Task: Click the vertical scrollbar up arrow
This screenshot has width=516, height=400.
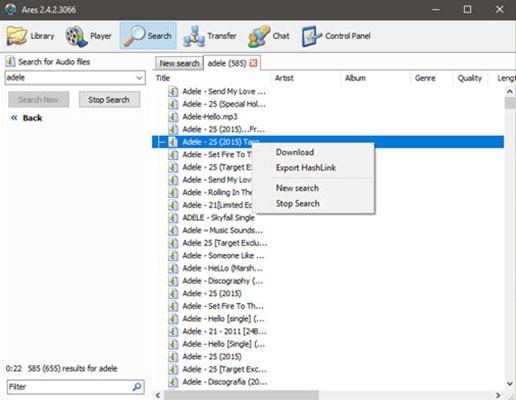Action: 510,91
